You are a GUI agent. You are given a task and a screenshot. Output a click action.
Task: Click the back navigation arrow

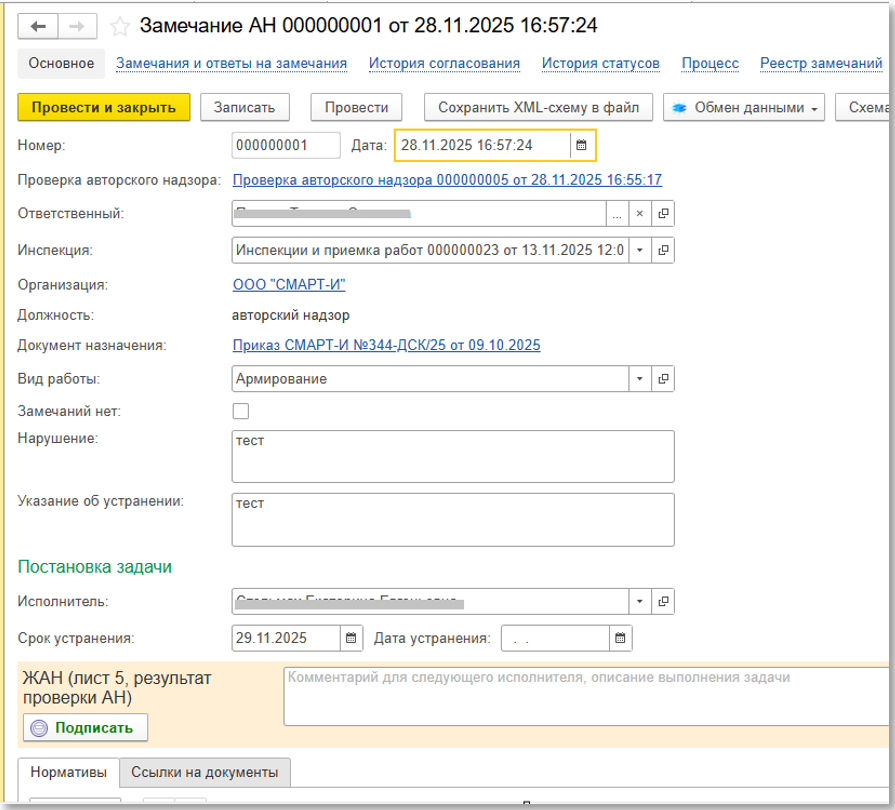[40, 26]
